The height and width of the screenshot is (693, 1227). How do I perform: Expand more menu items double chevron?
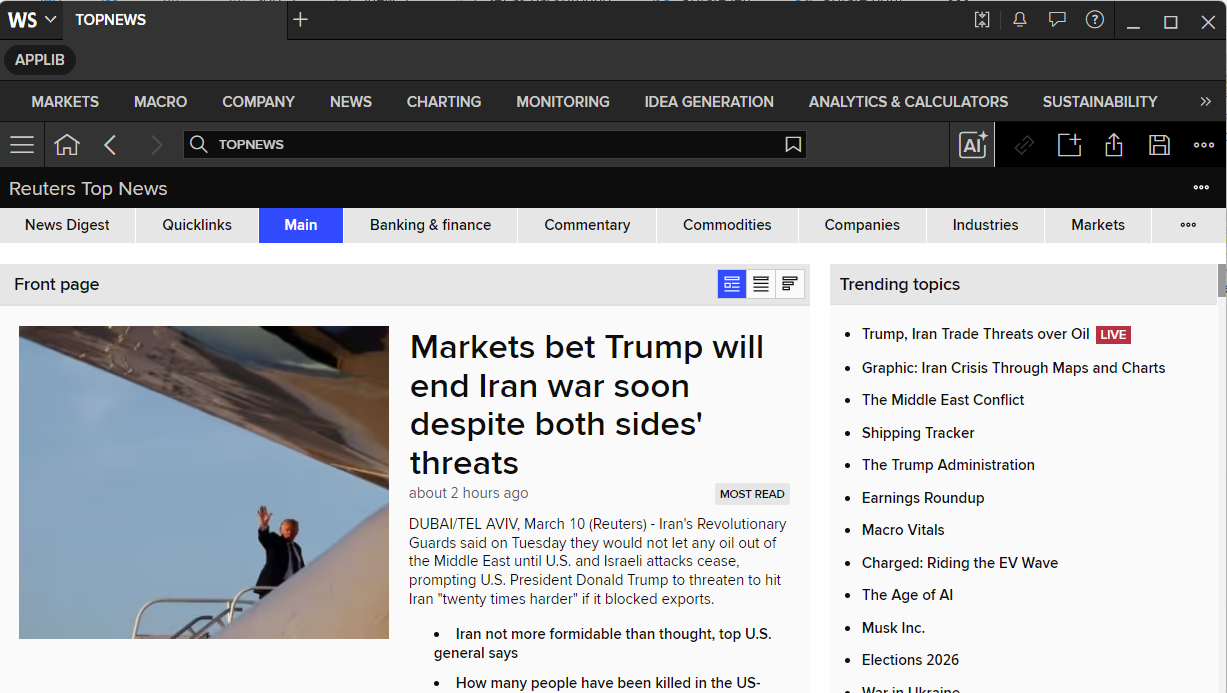click(1205, 102)
